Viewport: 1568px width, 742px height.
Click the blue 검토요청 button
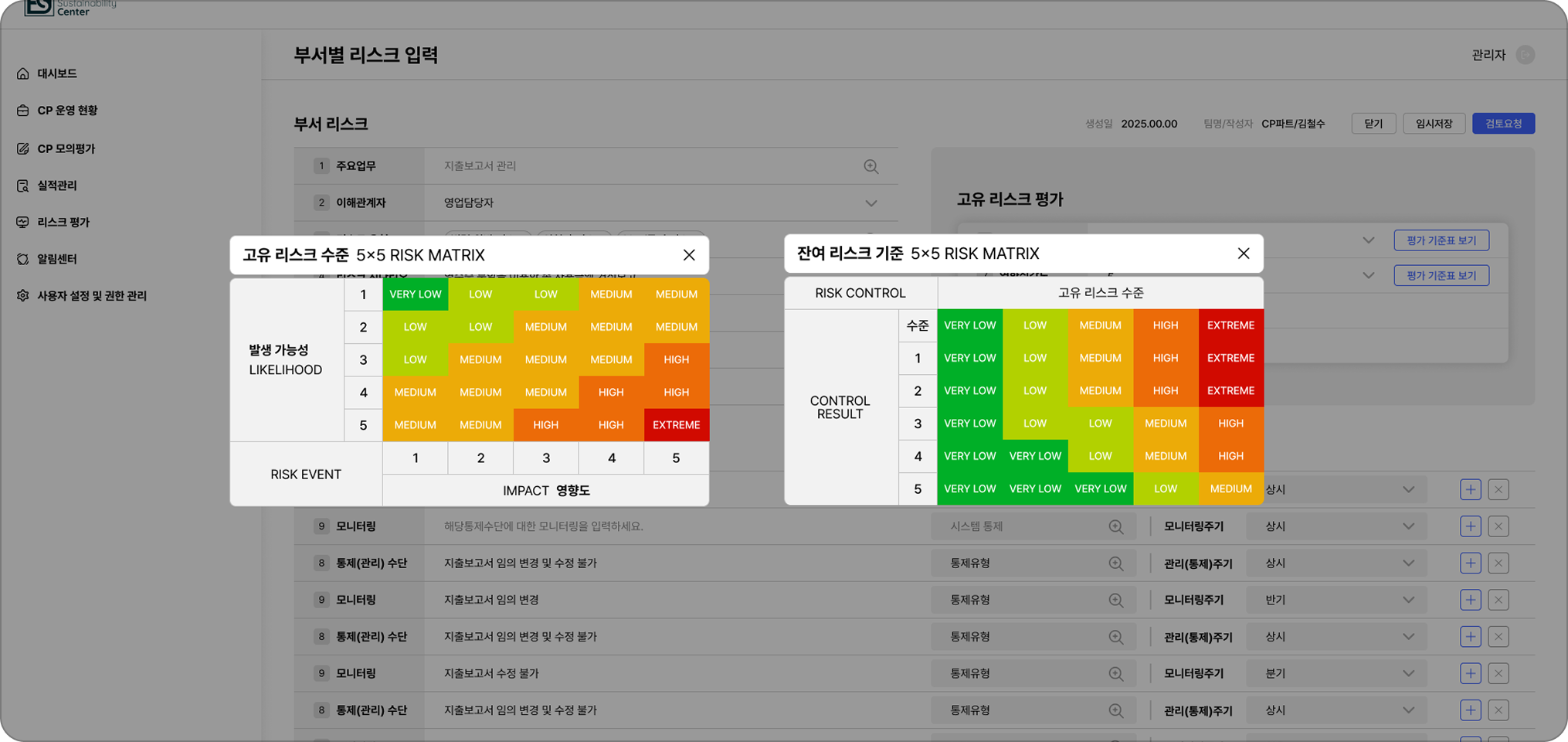[1502, 124]
